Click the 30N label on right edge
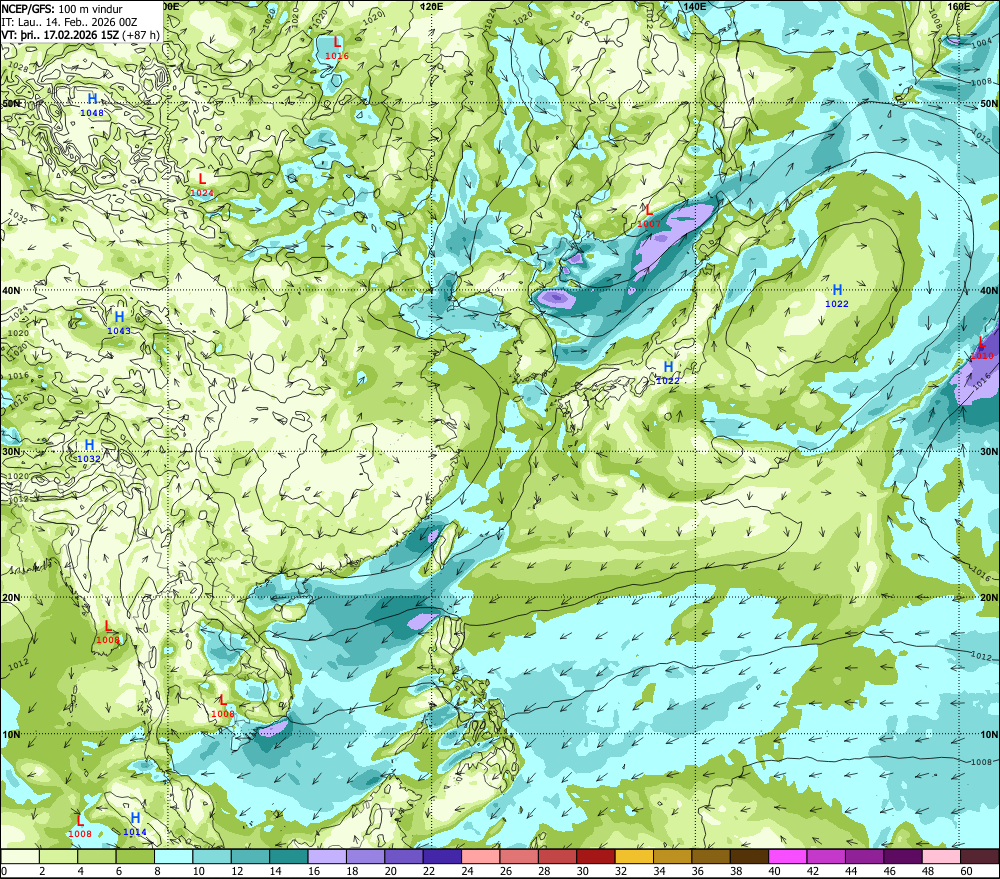 pos(989,451)
